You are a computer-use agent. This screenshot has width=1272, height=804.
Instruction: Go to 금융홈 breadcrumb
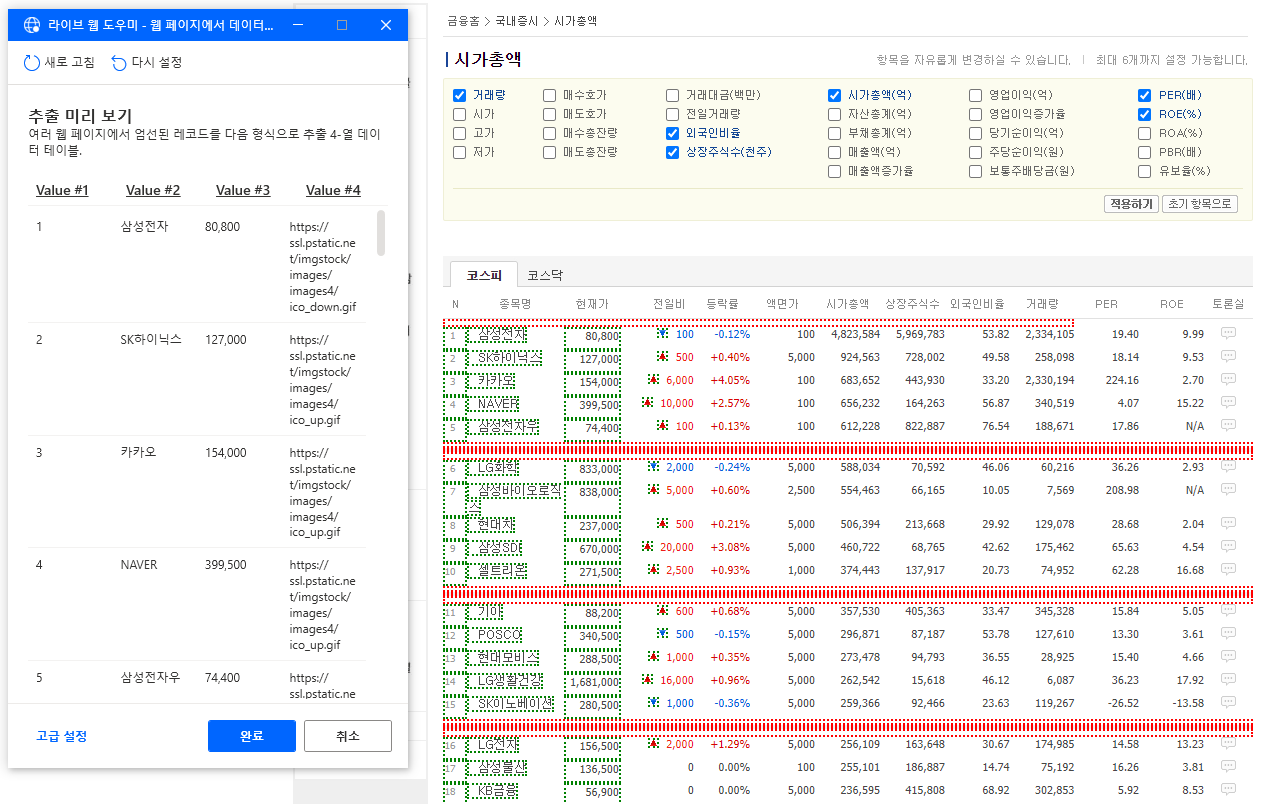462,20
